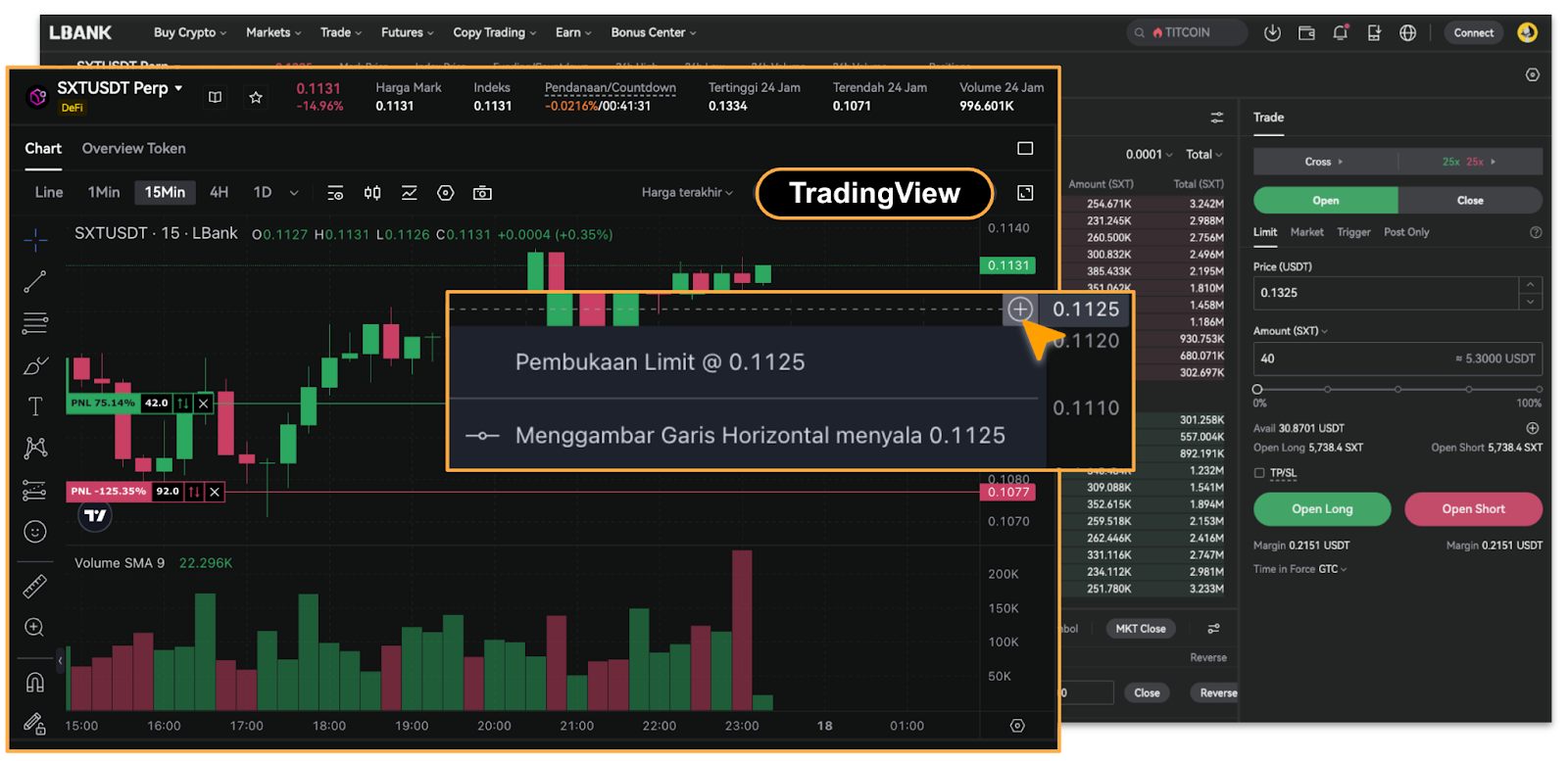Viewport: 1568px width, 761px height.
Task: Click the Open Short button
Action: point(1473,509)
